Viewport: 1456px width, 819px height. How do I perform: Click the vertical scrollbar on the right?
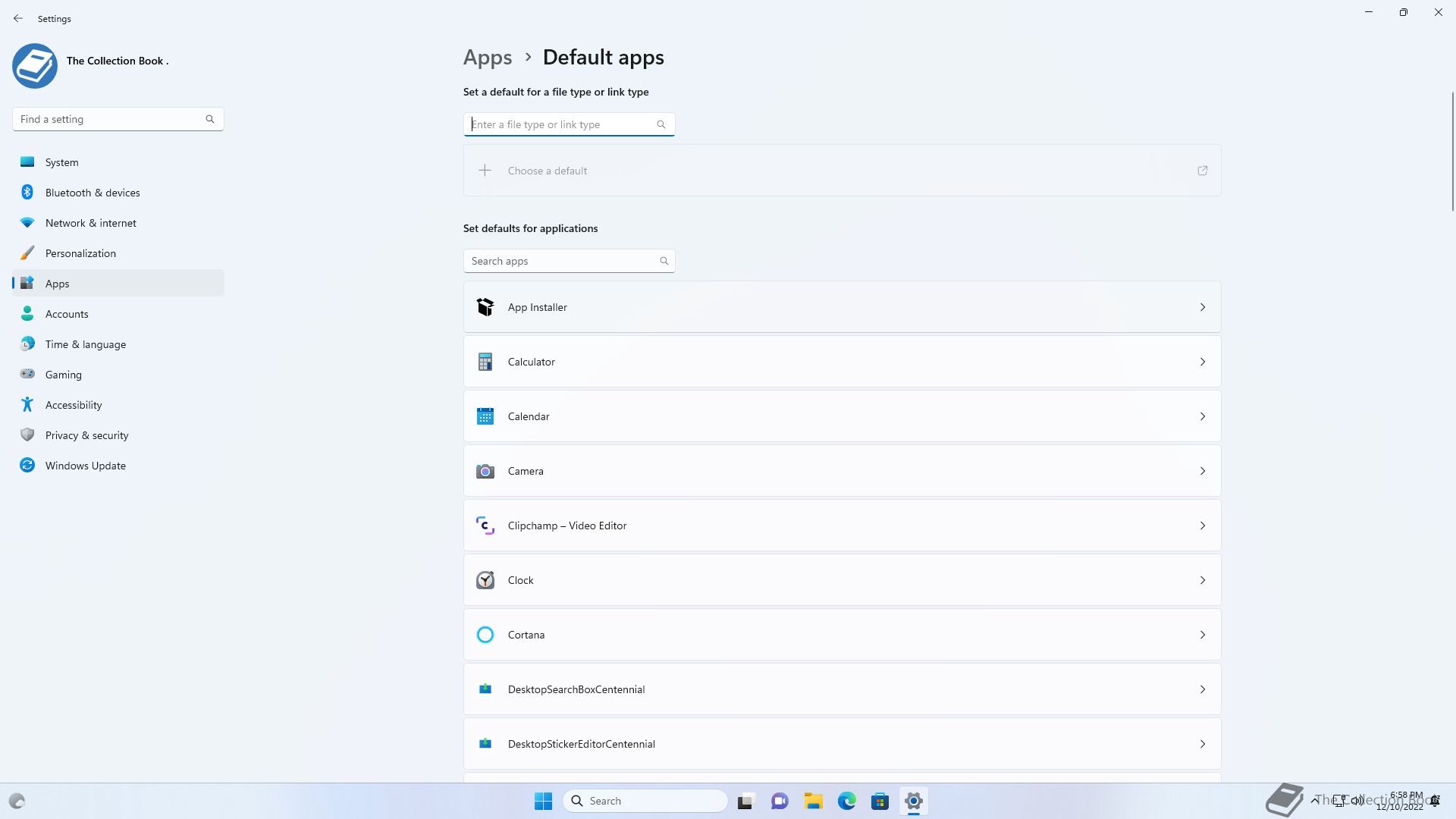point(1452,152)
